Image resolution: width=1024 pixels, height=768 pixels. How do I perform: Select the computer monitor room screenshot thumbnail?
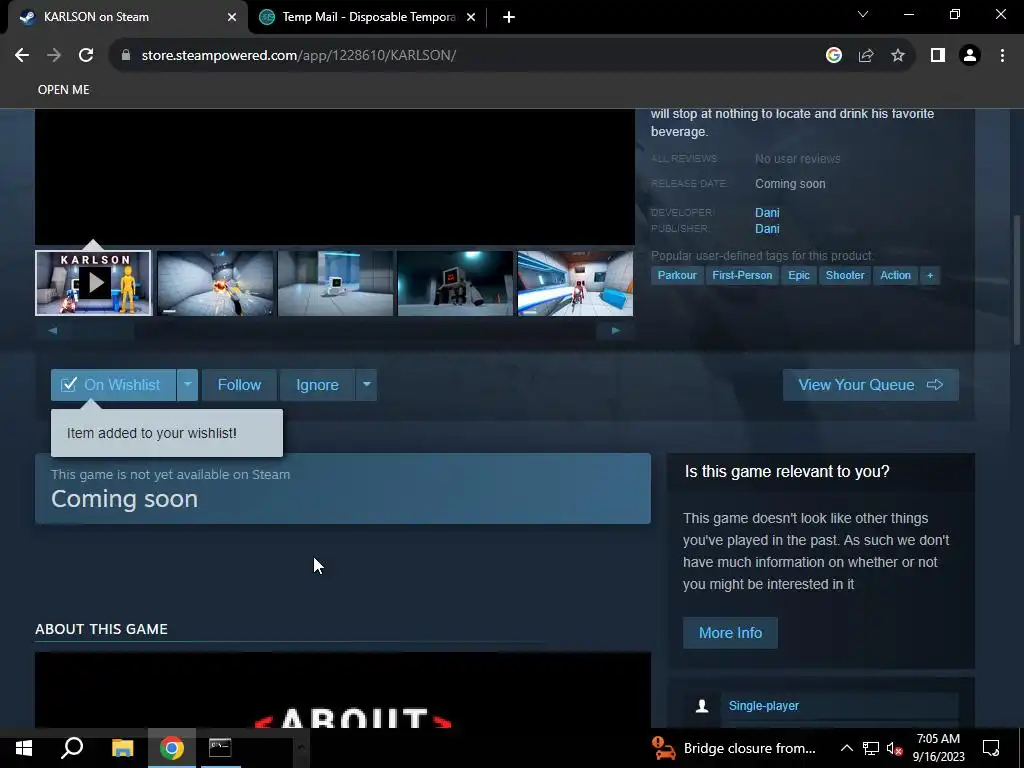(x=335, y=283)
